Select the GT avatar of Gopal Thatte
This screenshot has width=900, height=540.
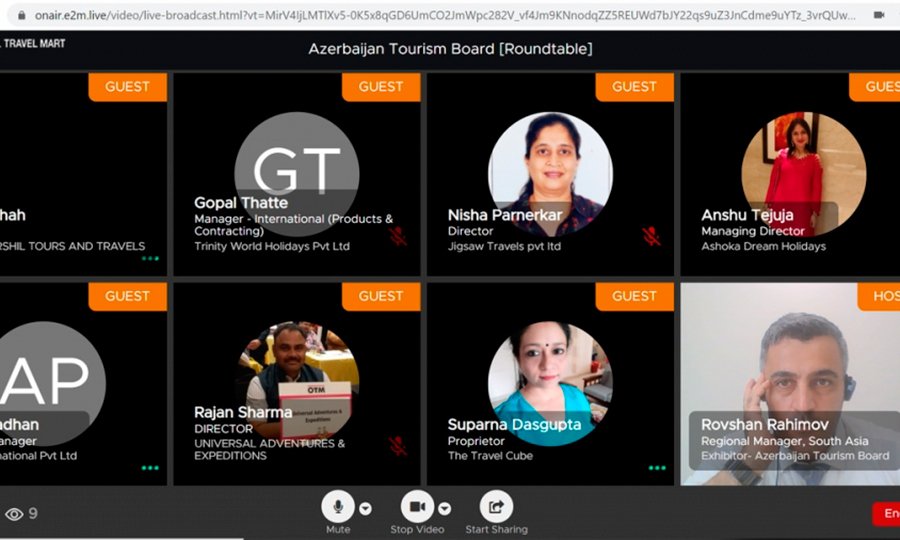[x=297, y=174]
